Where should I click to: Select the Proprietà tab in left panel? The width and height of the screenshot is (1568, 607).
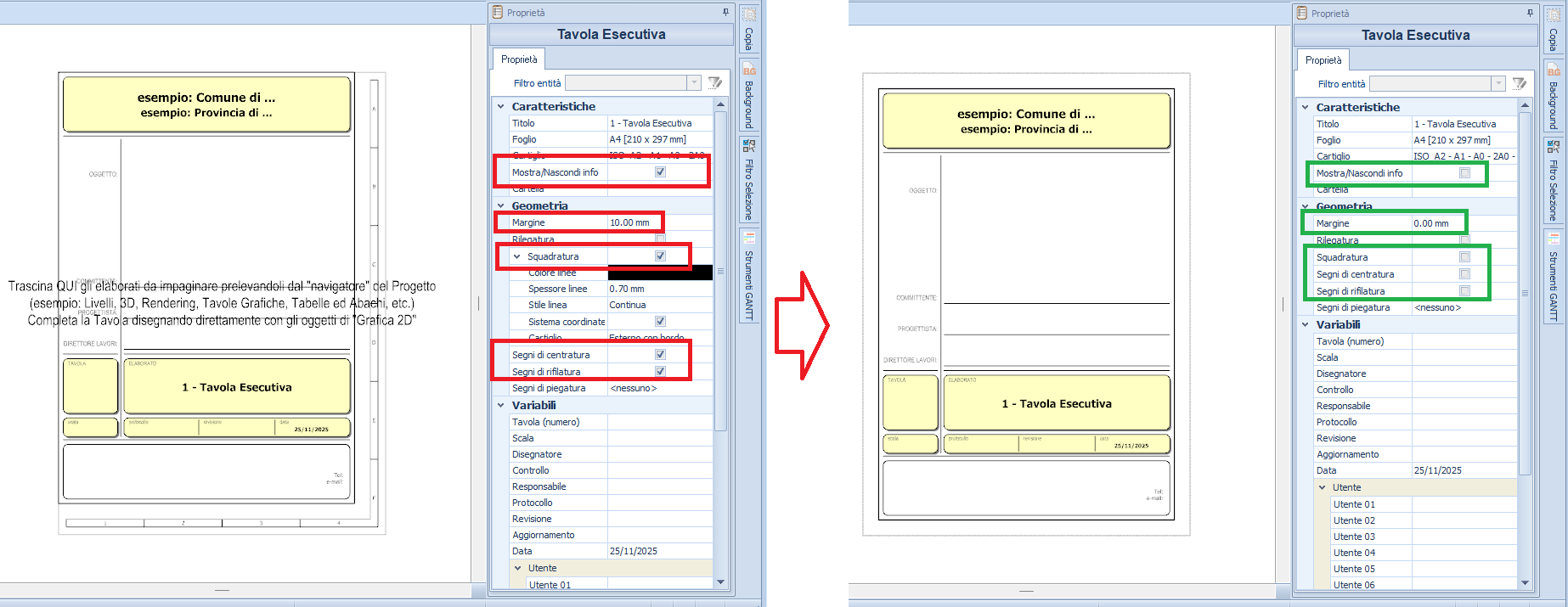519,59
